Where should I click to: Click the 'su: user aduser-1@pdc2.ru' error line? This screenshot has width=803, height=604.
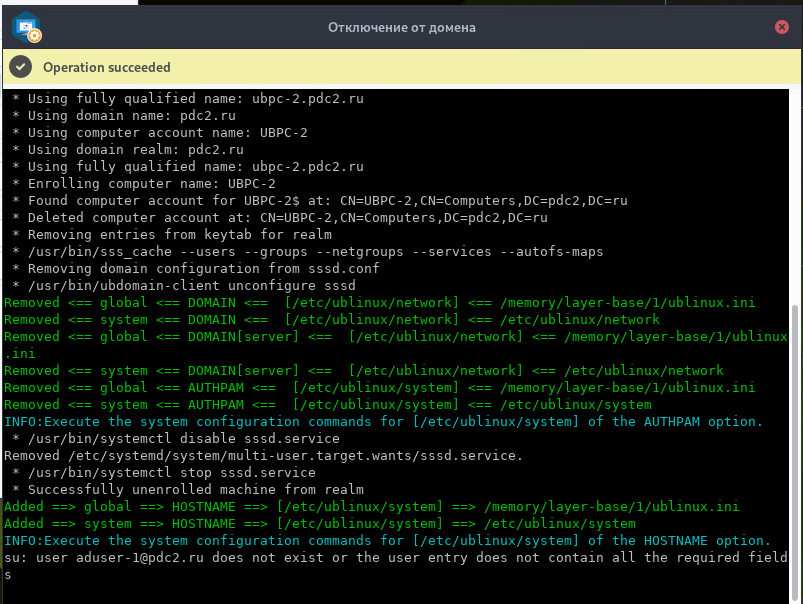click(395, 557)
